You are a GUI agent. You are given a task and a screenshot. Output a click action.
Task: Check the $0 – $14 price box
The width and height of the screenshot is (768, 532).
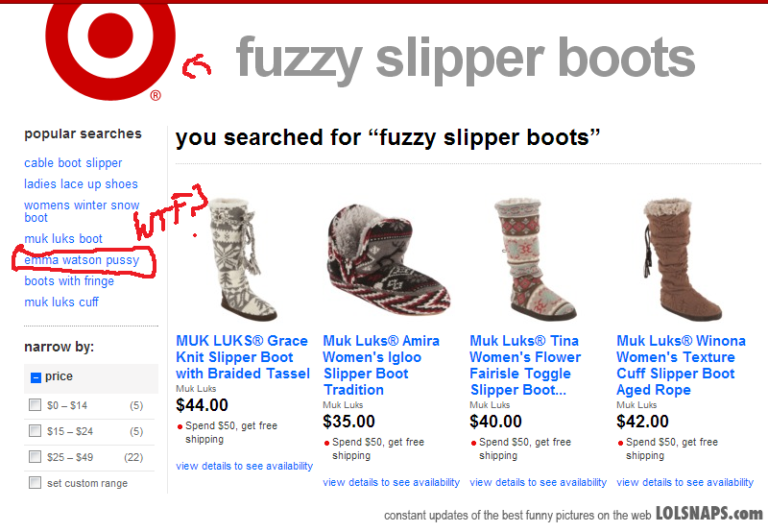point(35,405)
